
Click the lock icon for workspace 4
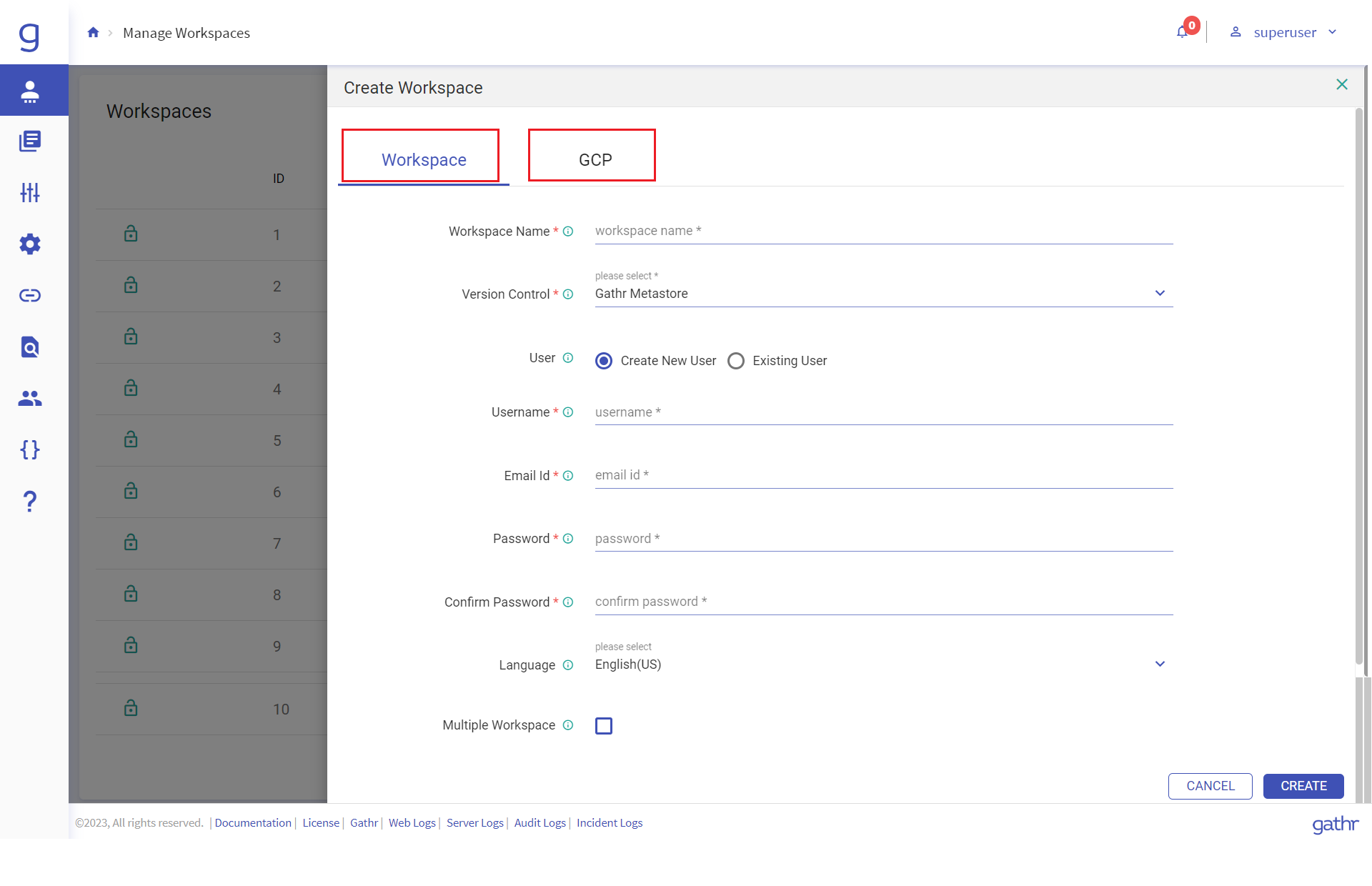(131, 388)
